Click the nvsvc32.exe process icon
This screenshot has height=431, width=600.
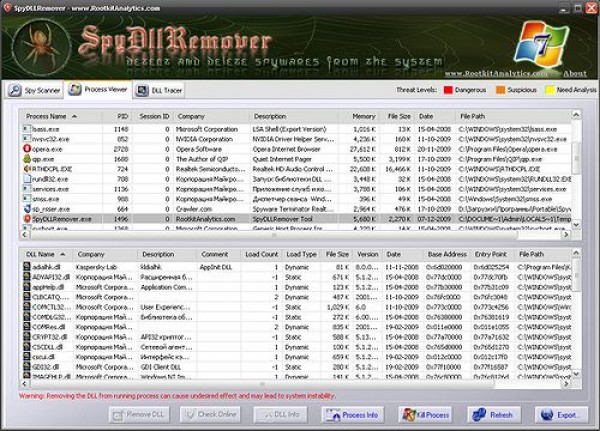point(27,139)
